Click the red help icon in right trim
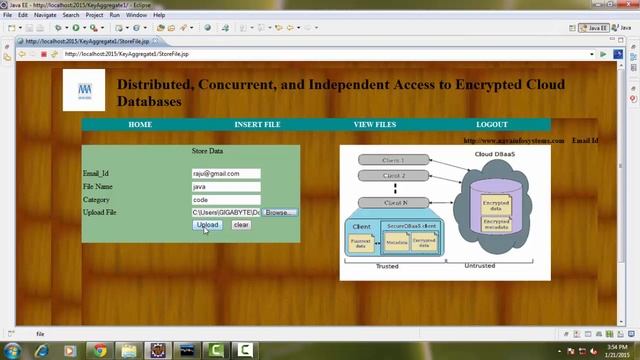 [633, 99]
